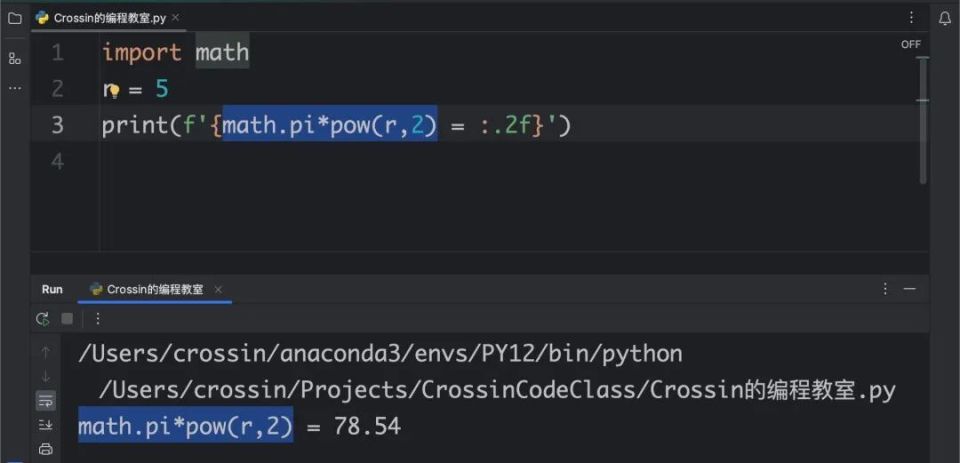The image size is (960, 463).
Task: Click the light bulb quick-fix icon
Action: pyautogui.click(x=113, y=92)
